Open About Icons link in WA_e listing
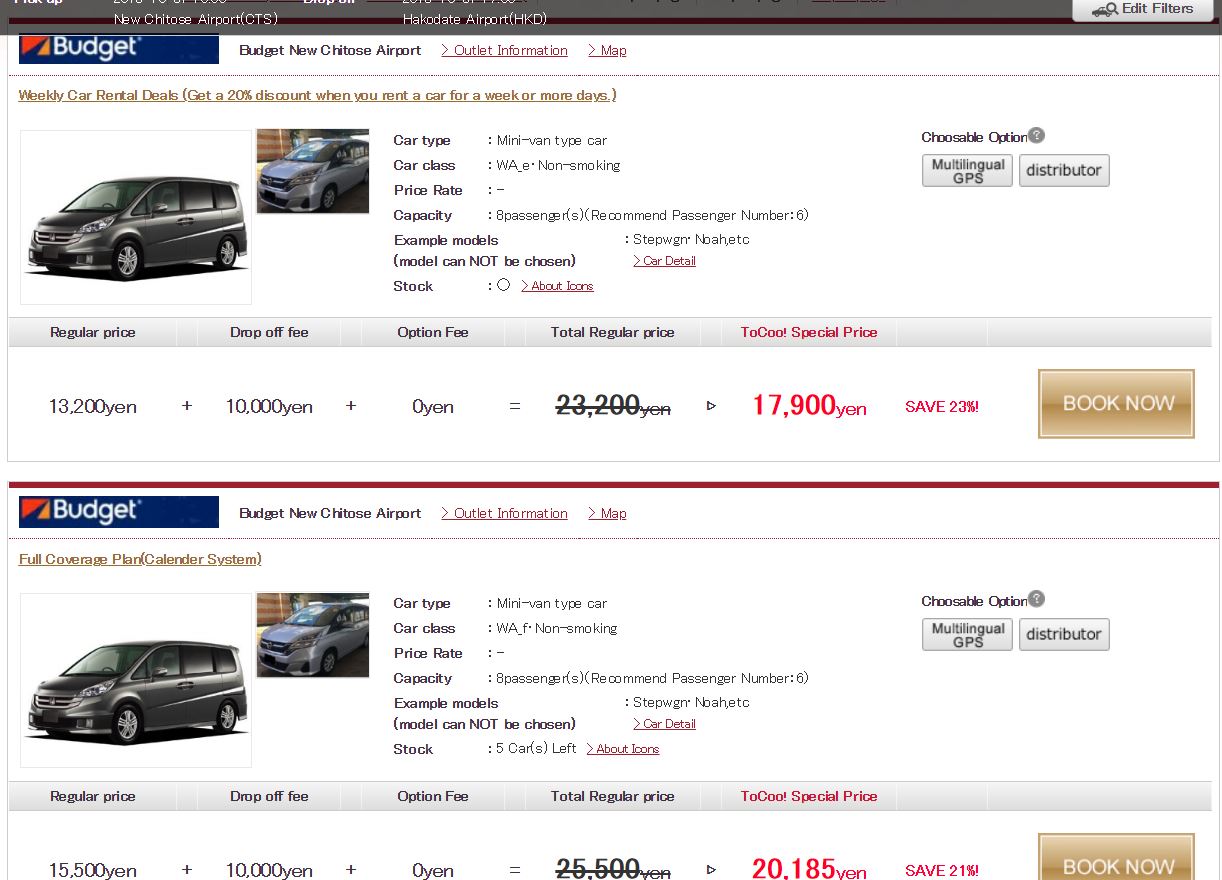Image resolution: width=1222 pixels, height=880 pixels. tap(557, 286)
